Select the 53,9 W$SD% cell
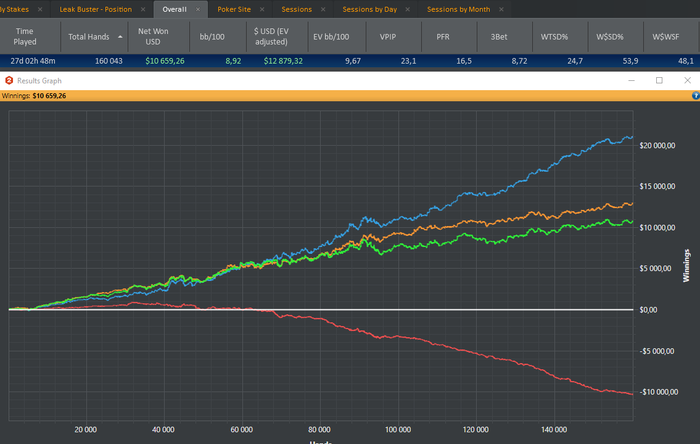This screenshot has height=444, width=700. (x=630, y=61)
